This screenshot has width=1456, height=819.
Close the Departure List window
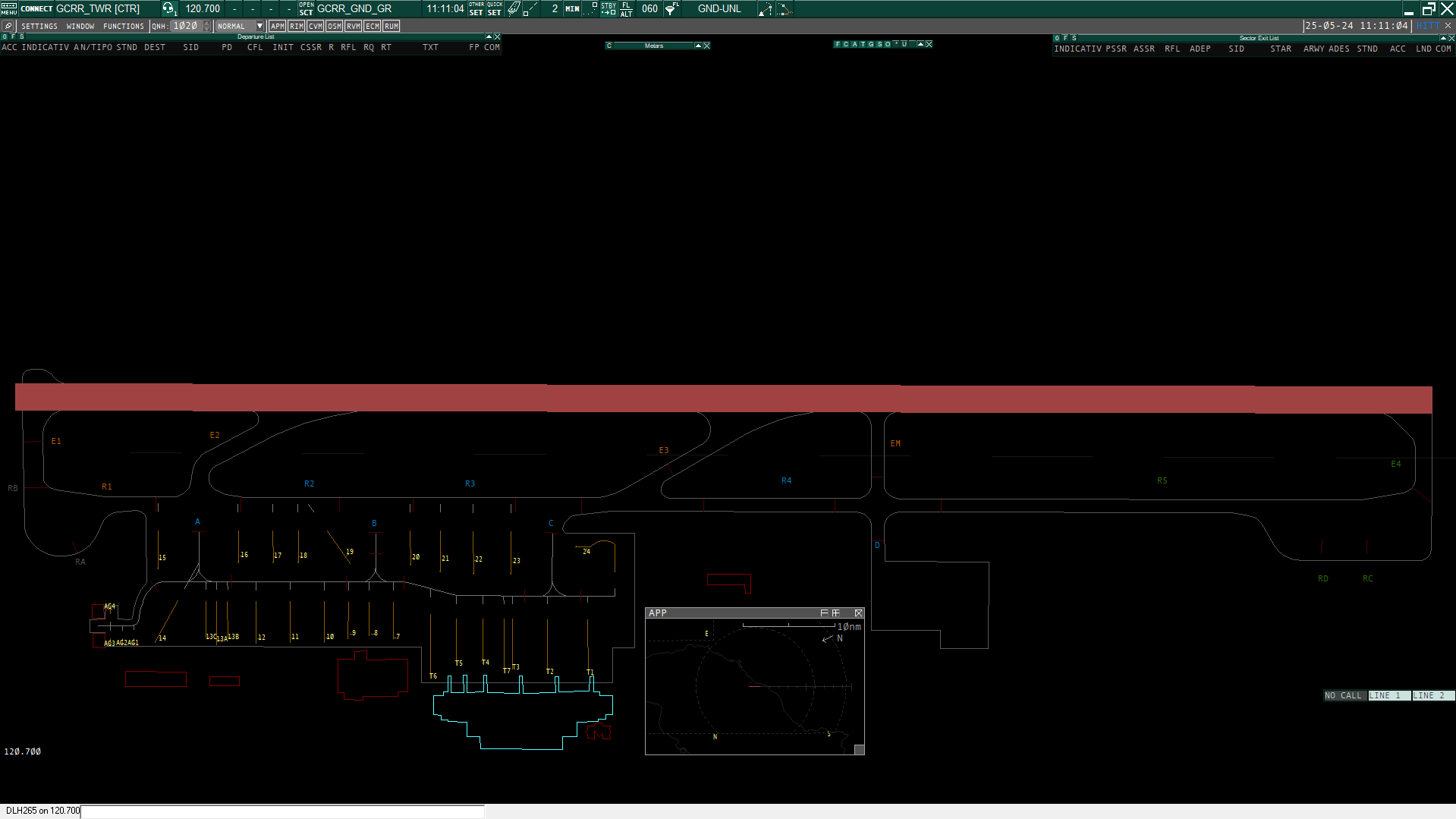coord(497,36)
